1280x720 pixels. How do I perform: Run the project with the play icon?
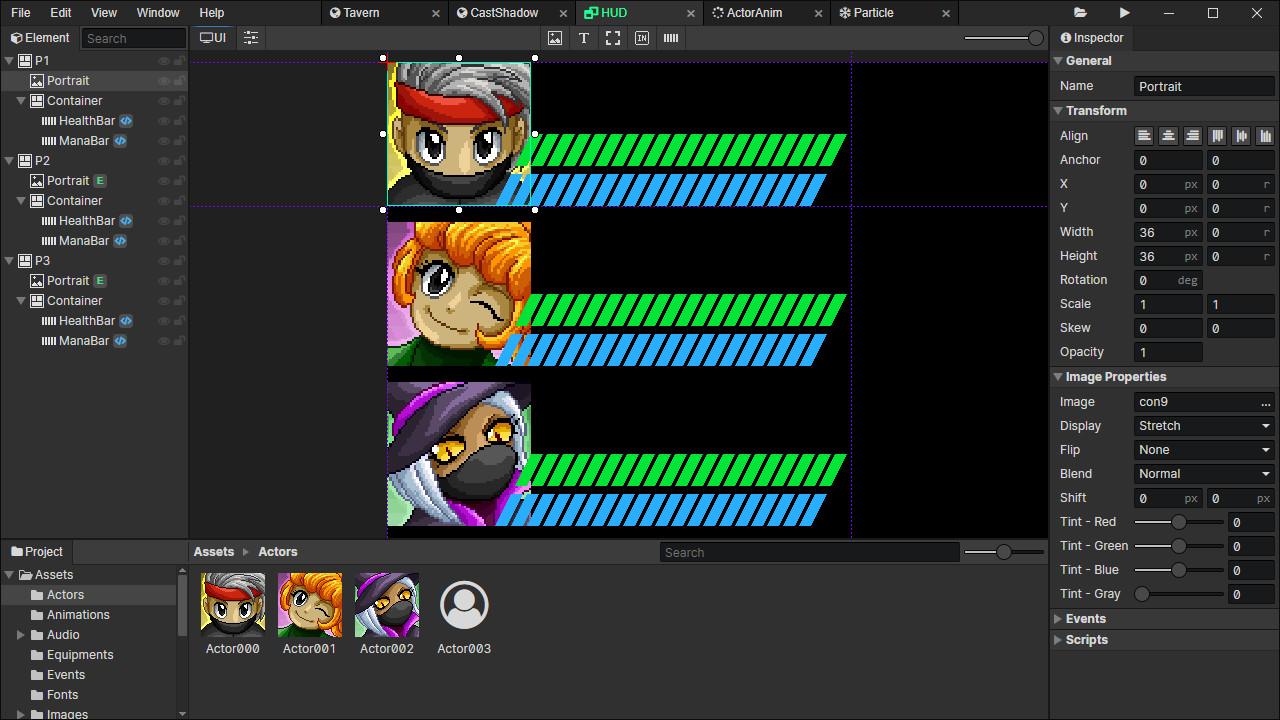pyautogui.click(x=1124, y=13)
